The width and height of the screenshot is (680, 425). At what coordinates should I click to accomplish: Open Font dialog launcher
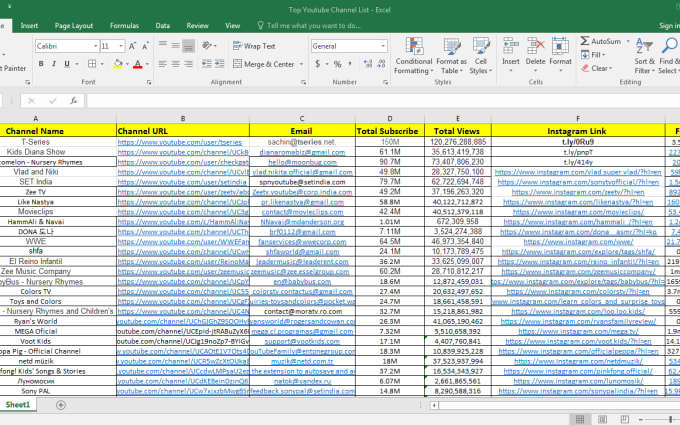(149, 82)
